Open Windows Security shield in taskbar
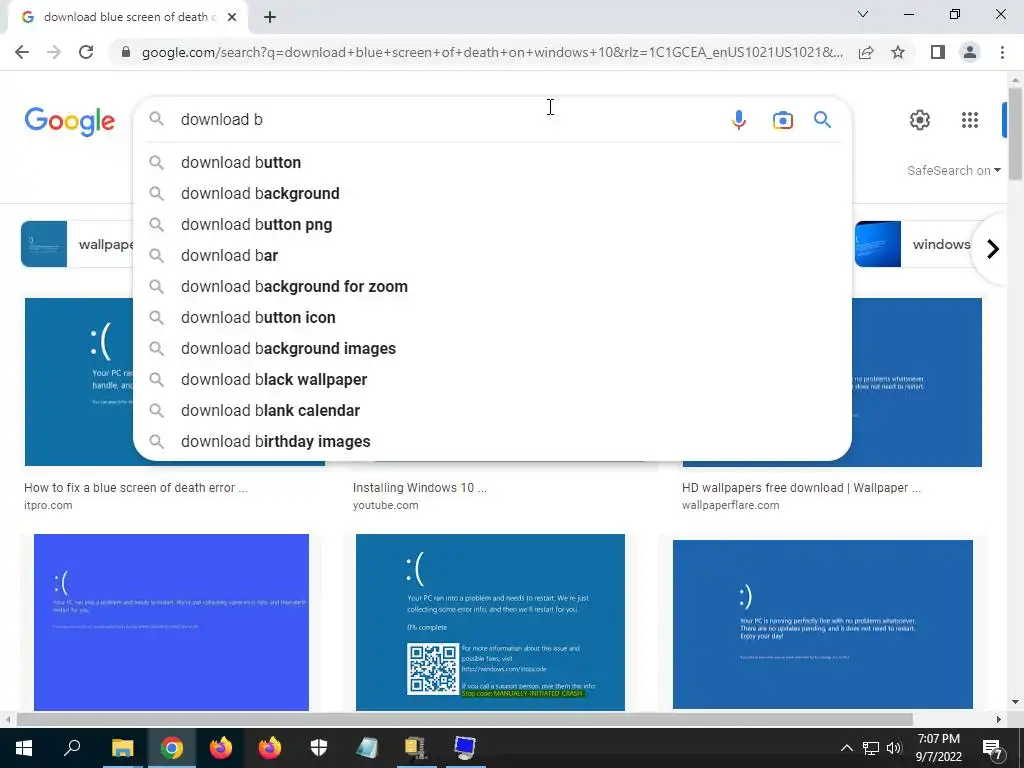The width and height of the screenshot is (1024, 768). pyautogui.click(x=319, y=748)
